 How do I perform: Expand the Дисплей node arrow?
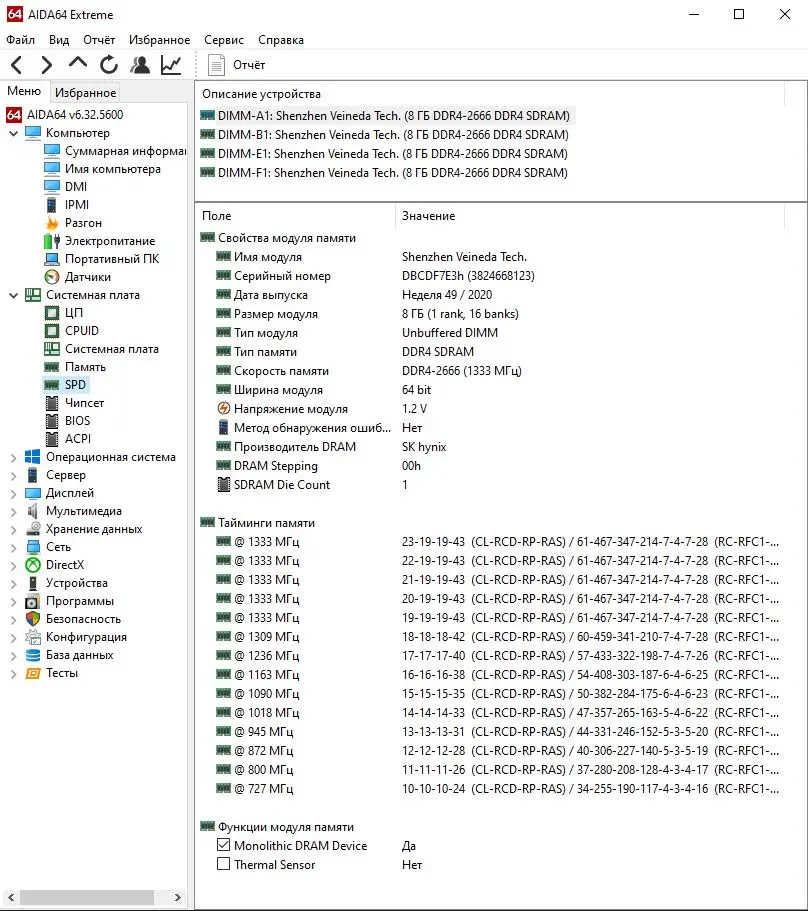pyautogui.click(x=14, y=493)
